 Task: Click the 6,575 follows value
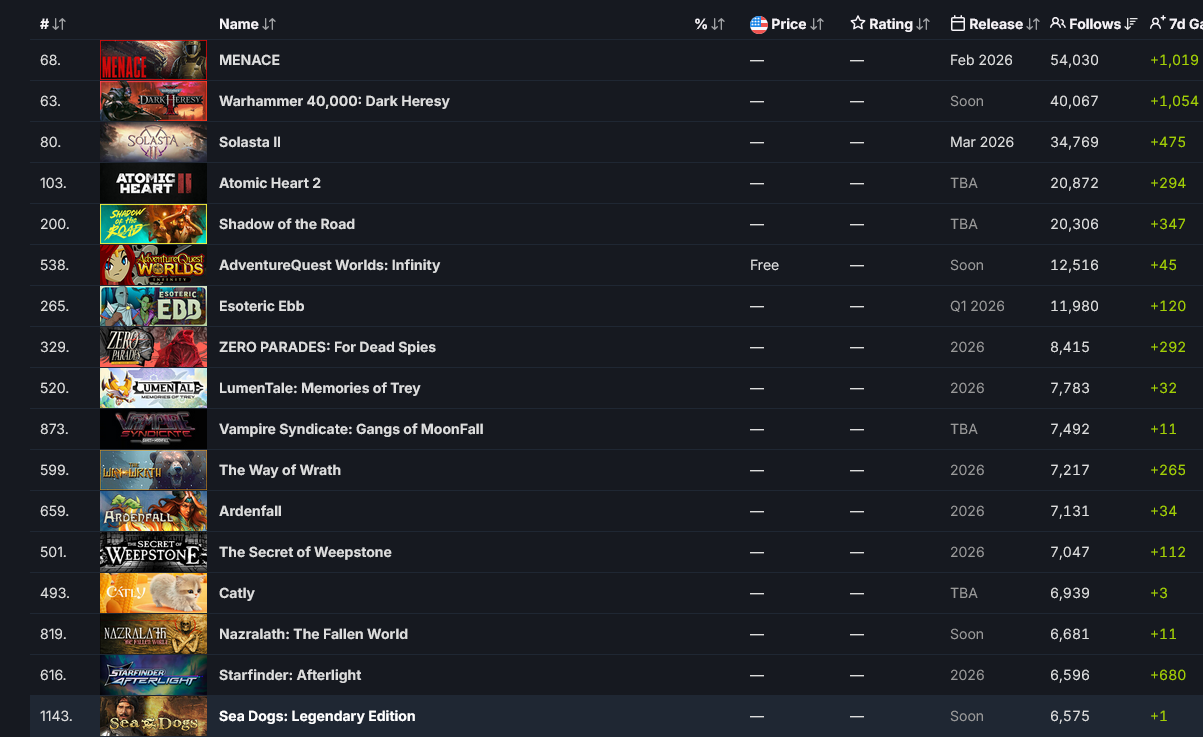[x=1071, y=716]
